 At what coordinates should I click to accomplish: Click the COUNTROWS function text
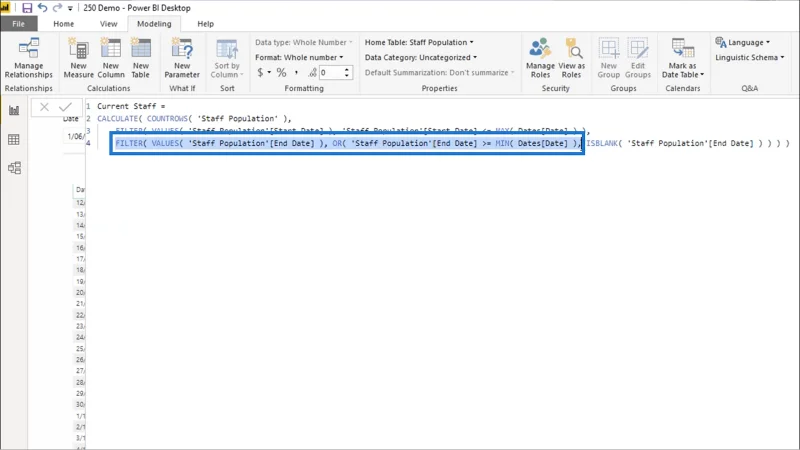(x=167, y=118)
